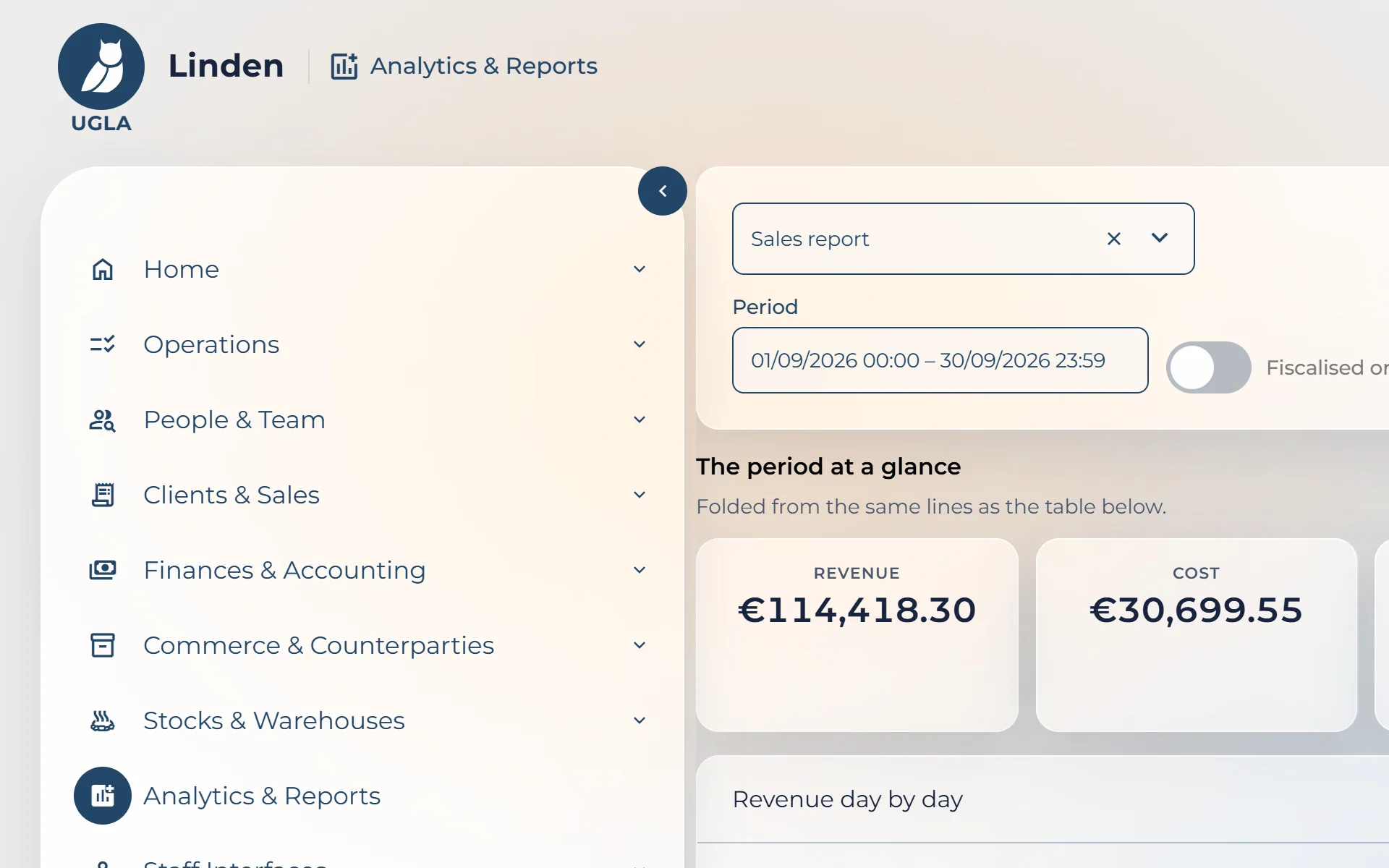This screenshot has width=1389, height=868.
Task: Expand the Home menu chevron
Action: [x=640, y=269]
